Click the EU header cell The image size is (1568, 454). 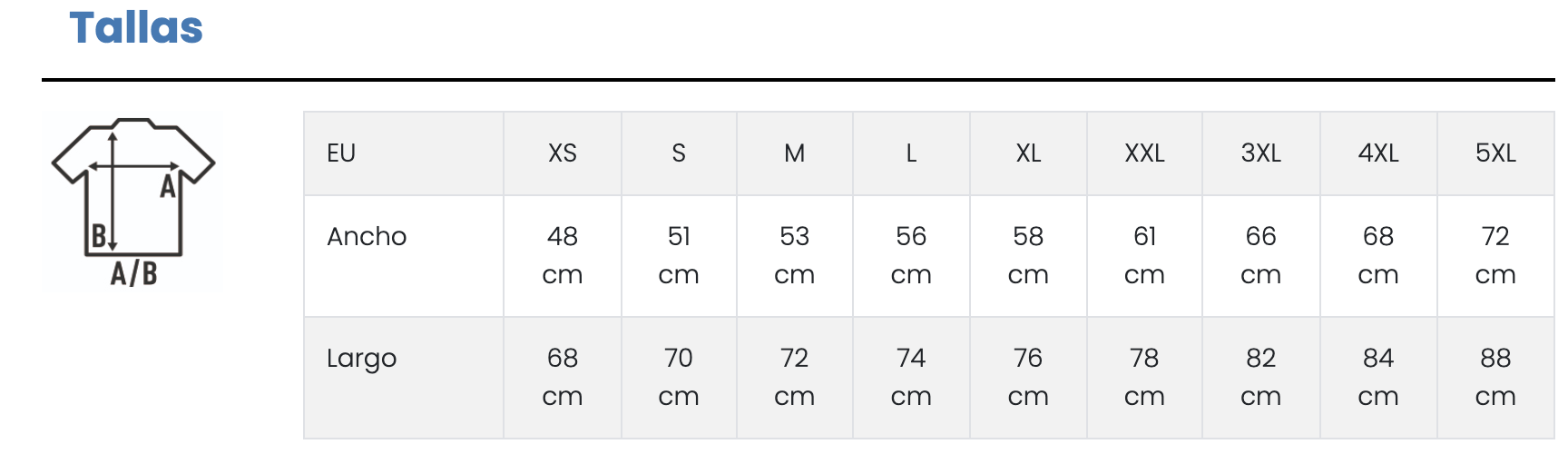coord(341,153)
